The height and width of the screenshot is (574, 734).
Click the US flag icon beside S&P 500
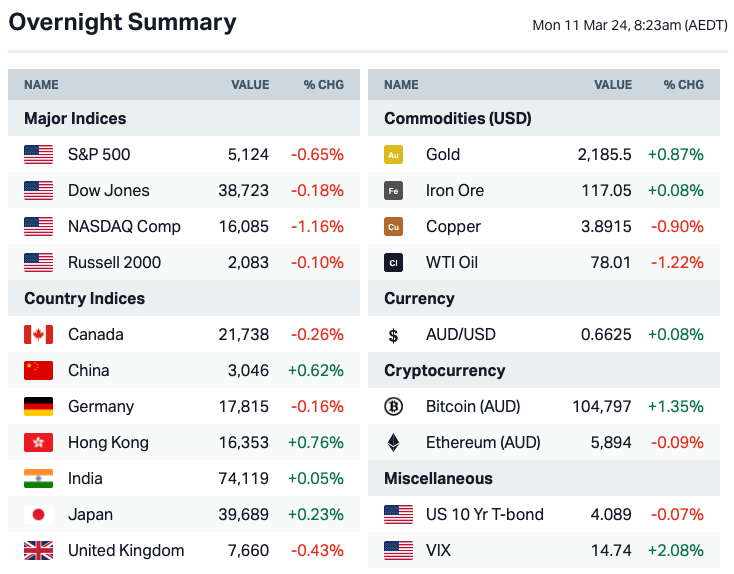38,155
